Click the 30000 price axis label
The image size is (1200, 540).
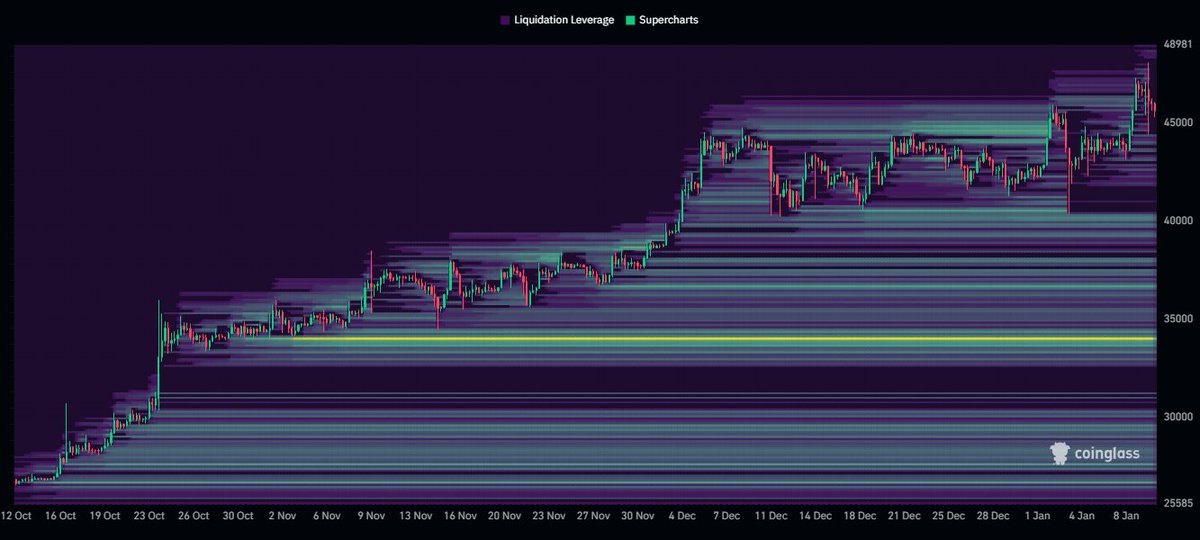1177,416
